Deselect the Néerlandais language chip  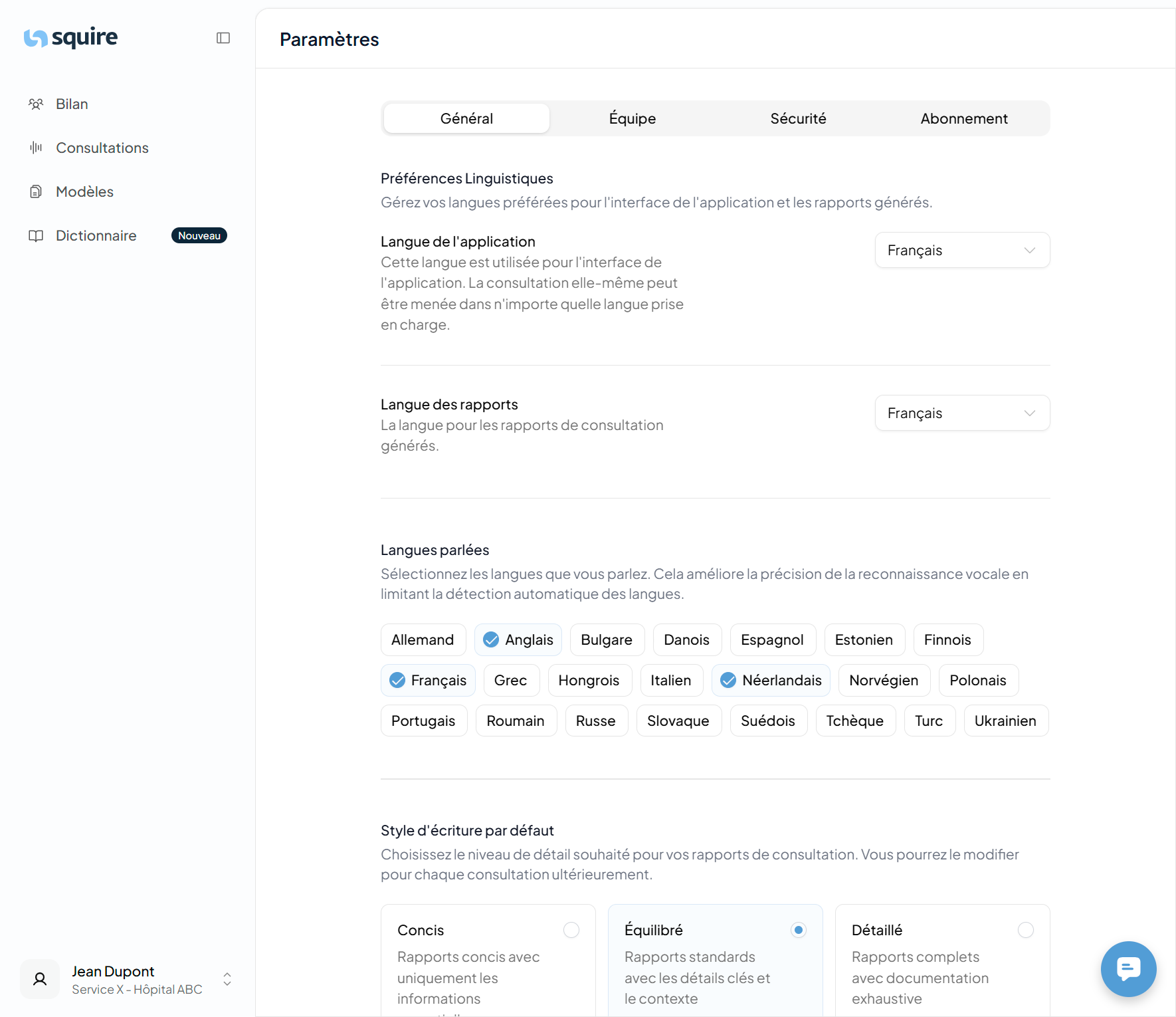click(x=771, y=680)
